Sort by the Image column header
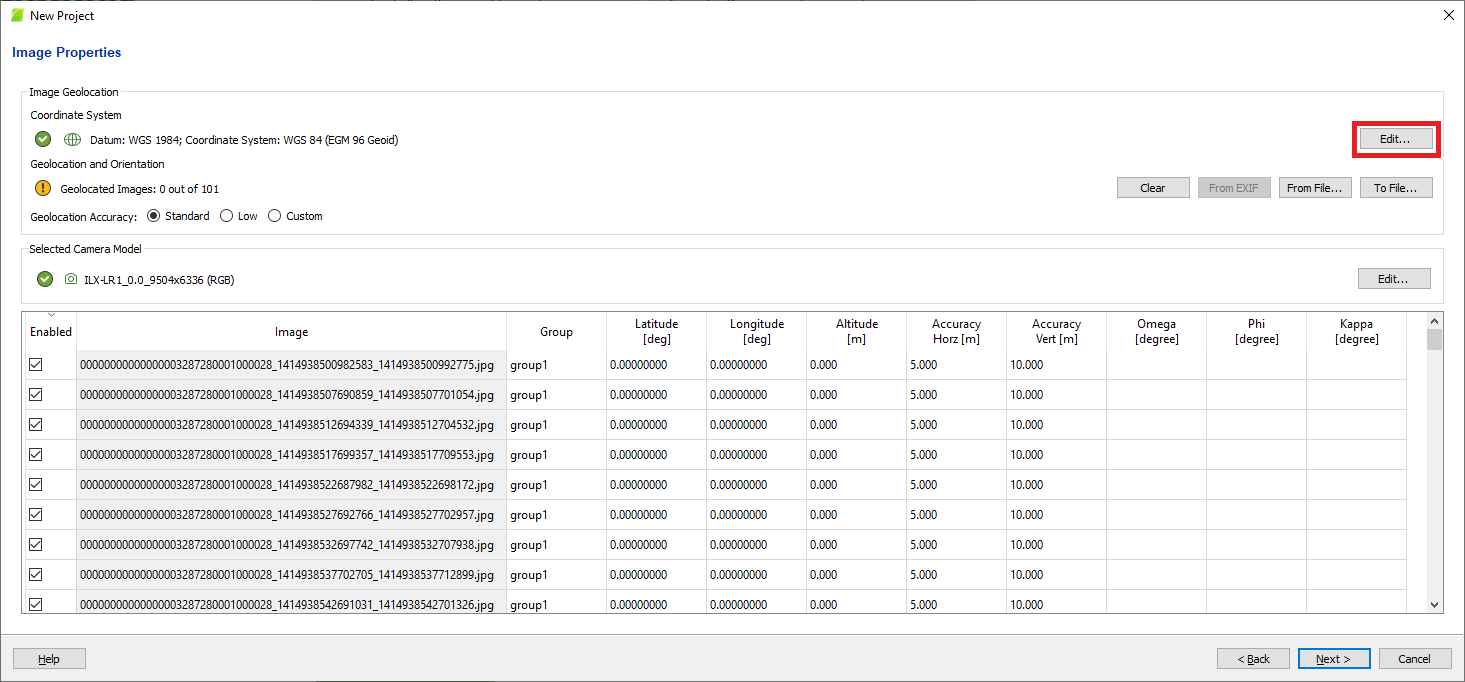This screenshot has height=682, width=1465. point(291,332)
